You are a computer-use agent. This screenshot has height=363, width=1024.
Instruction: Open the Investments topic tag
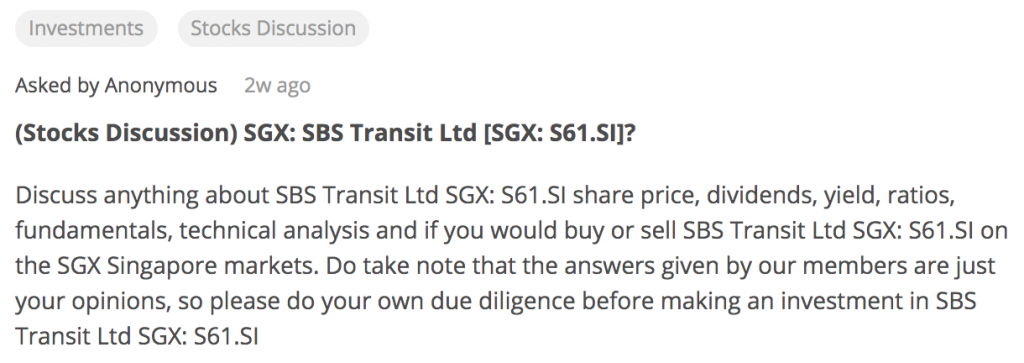tap(86, 29)
